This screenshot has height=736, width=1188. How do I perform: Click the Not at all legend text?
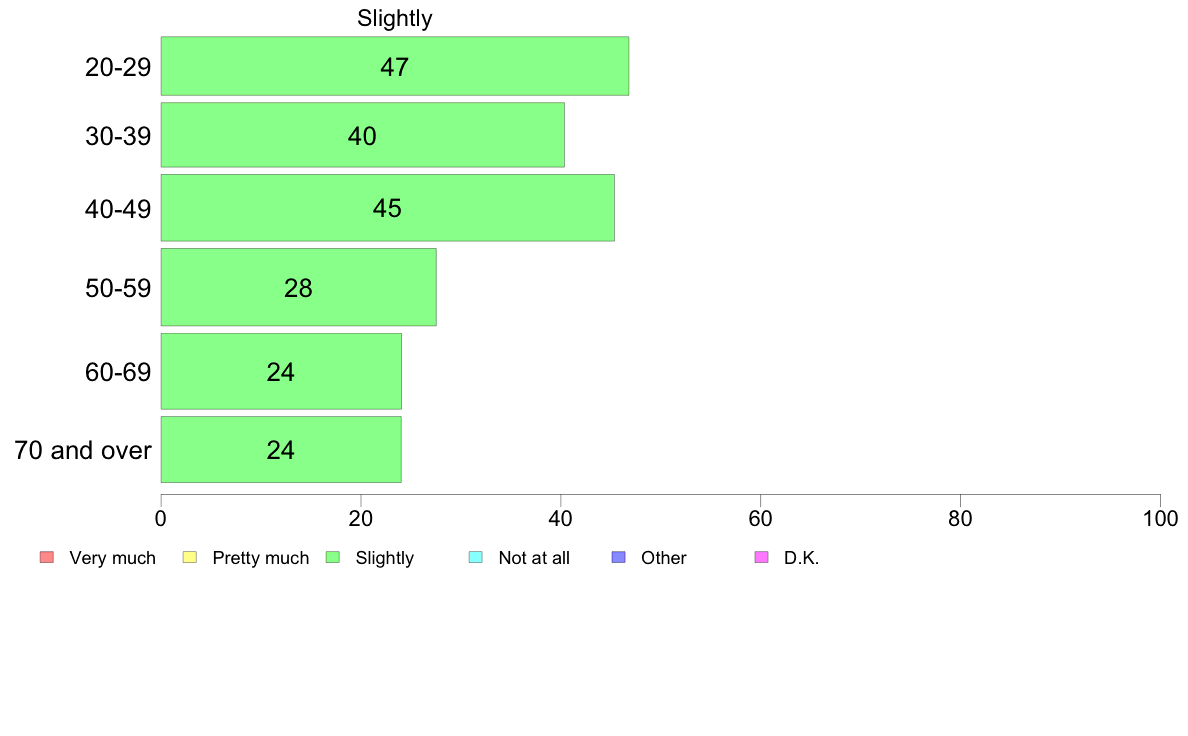[x=534, y=558]
